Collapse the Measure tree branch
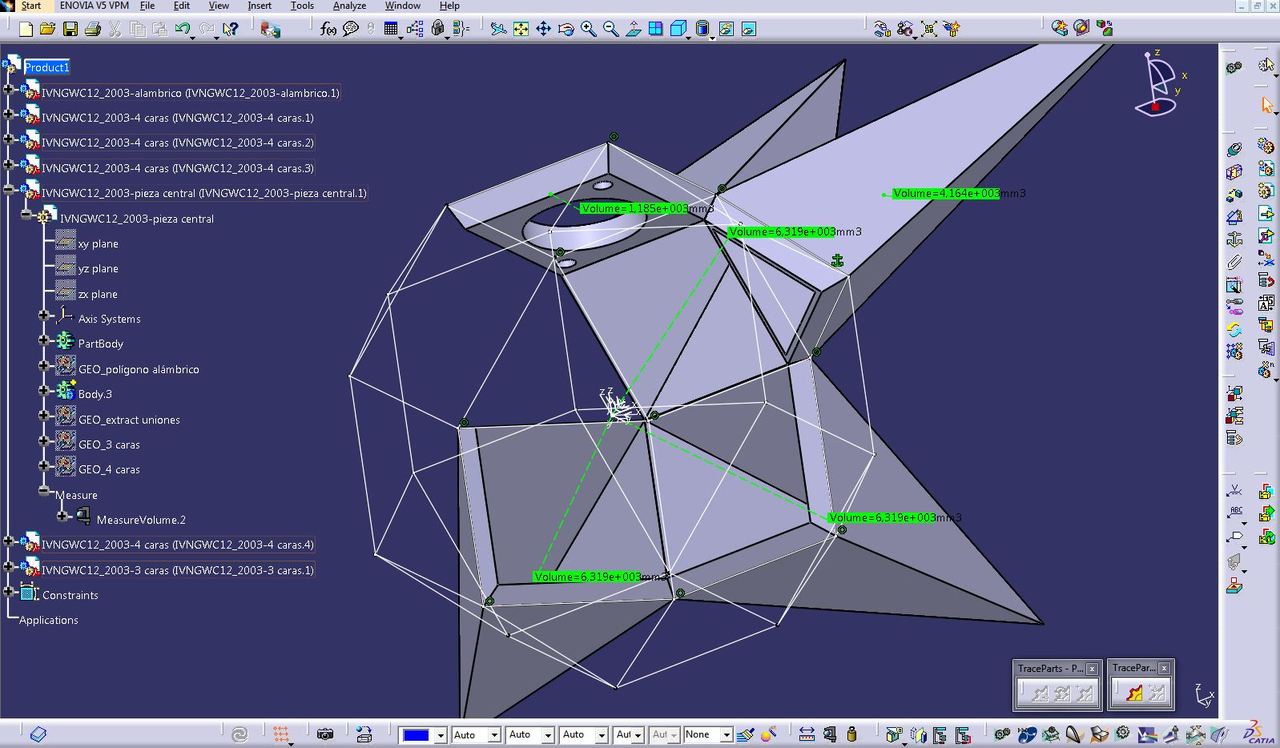Screen dimensions: 1280x748 (44, 494)
